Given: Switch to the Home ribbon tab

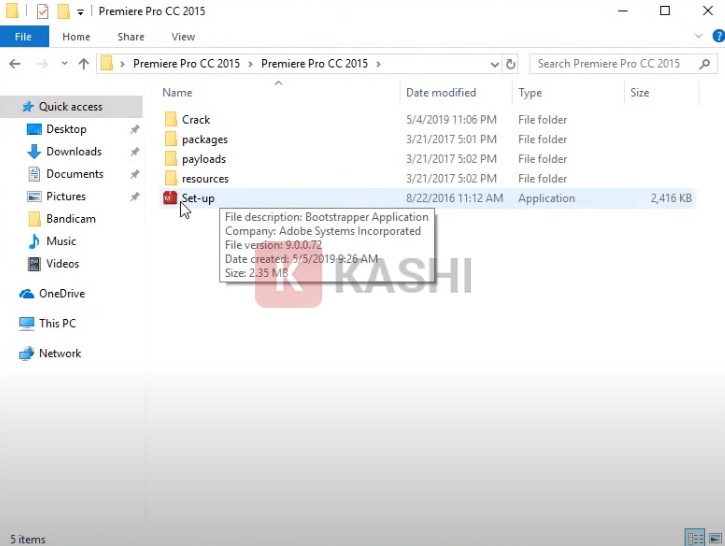Looking at the screenshot, I should pyautogui.click(x=76, y=37).
